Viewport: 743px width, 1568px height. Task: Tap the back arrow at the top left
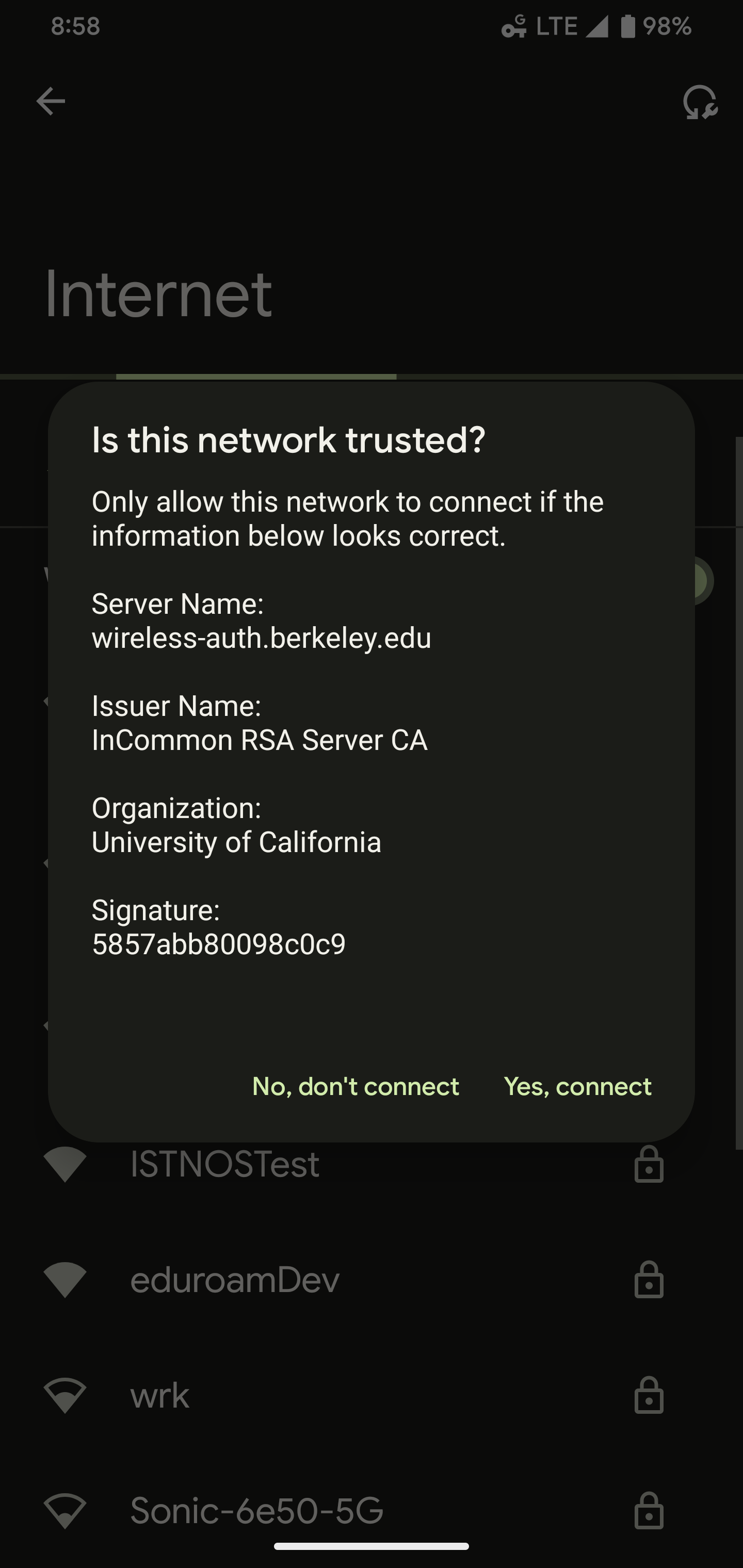pos(51,101)
